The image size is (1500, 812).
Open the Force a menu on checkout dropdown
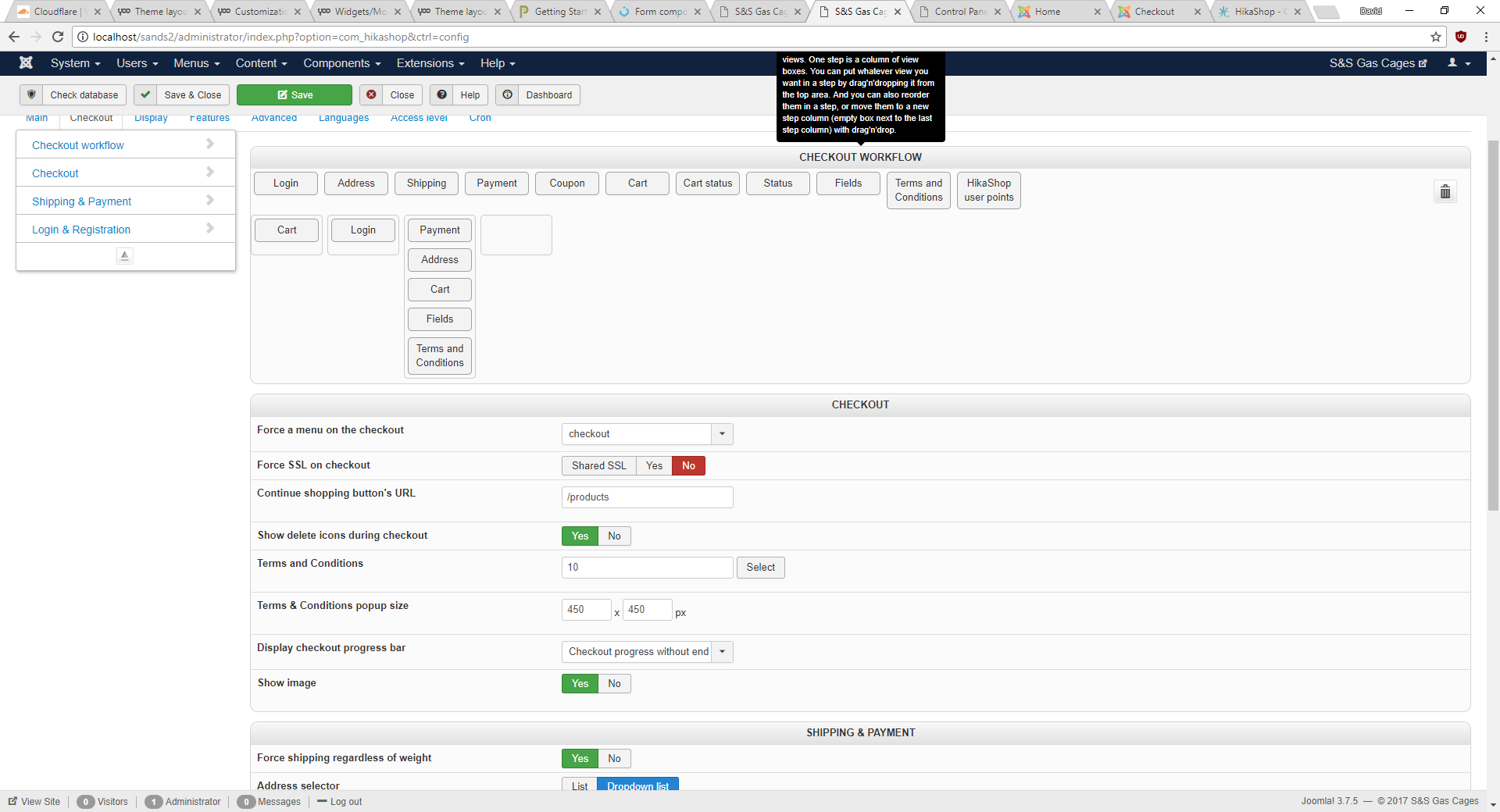tap(648, 434)
